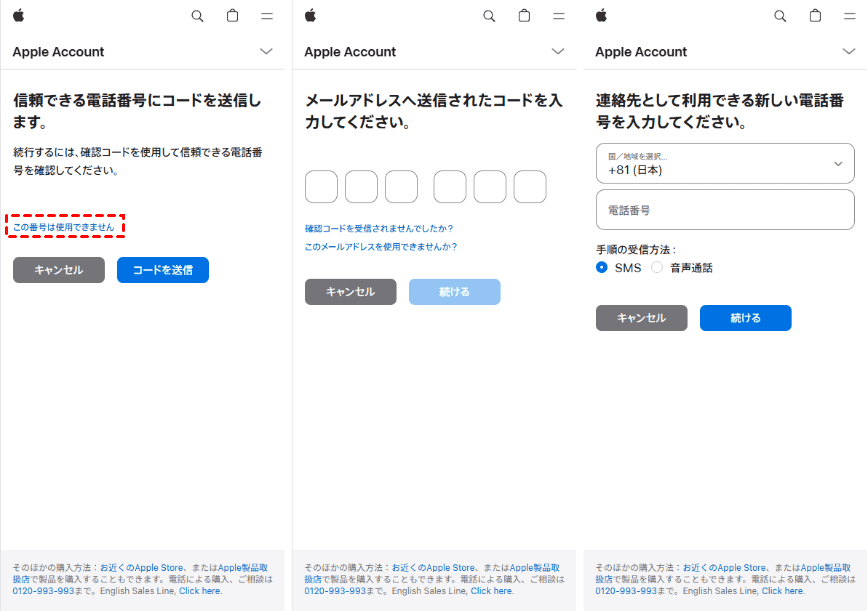Click the Apple logo in the left panel
867x611 pixels.
pyautogui.click(x=19, y=15)
